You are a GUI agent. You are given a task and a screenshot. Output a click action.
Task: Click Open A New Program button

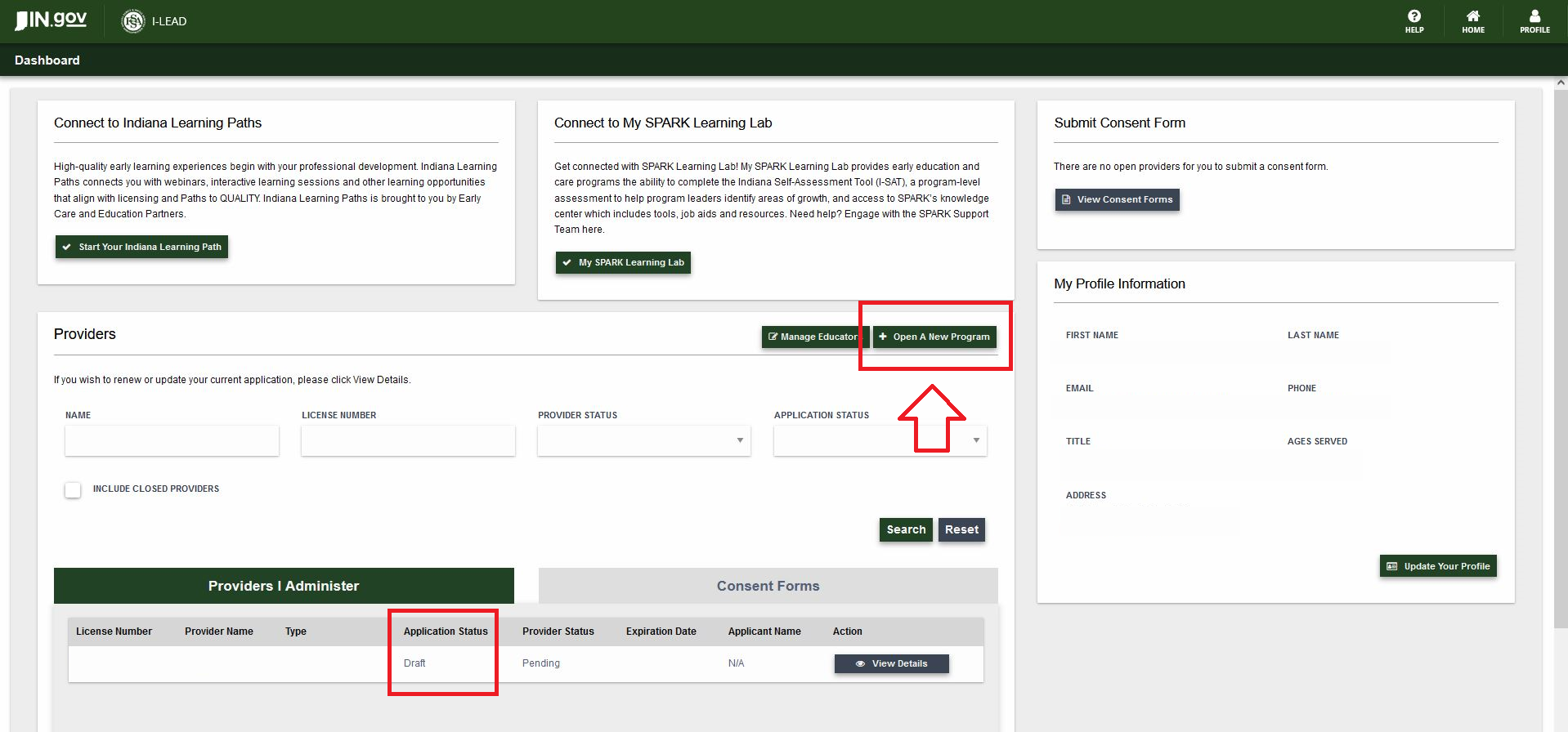934,337
